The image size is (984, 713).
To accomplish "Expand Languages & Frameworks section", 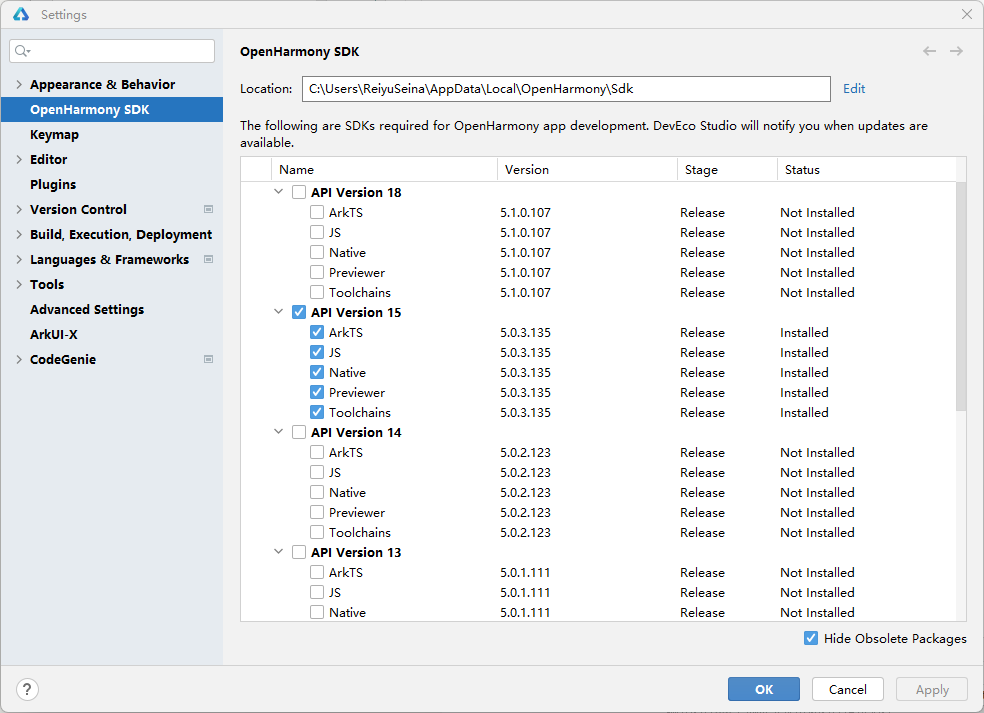I will click(19, 259).
